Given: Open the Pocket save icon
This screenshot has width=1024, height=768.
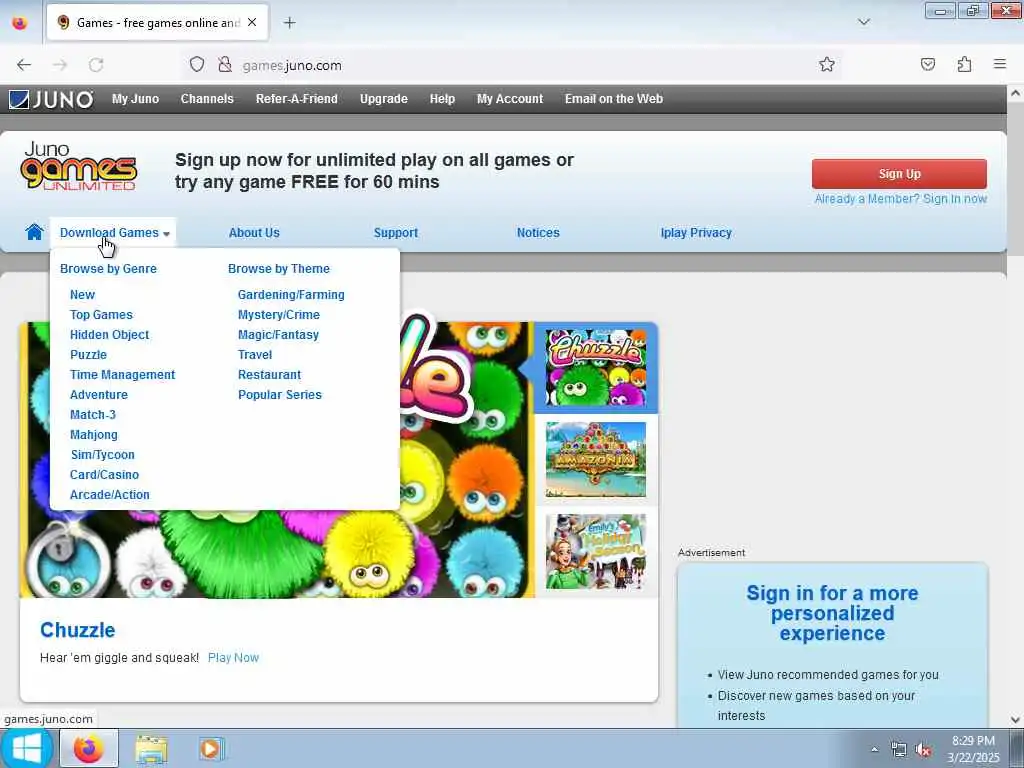Looking at the screenshot, I should tap(927, 64).
